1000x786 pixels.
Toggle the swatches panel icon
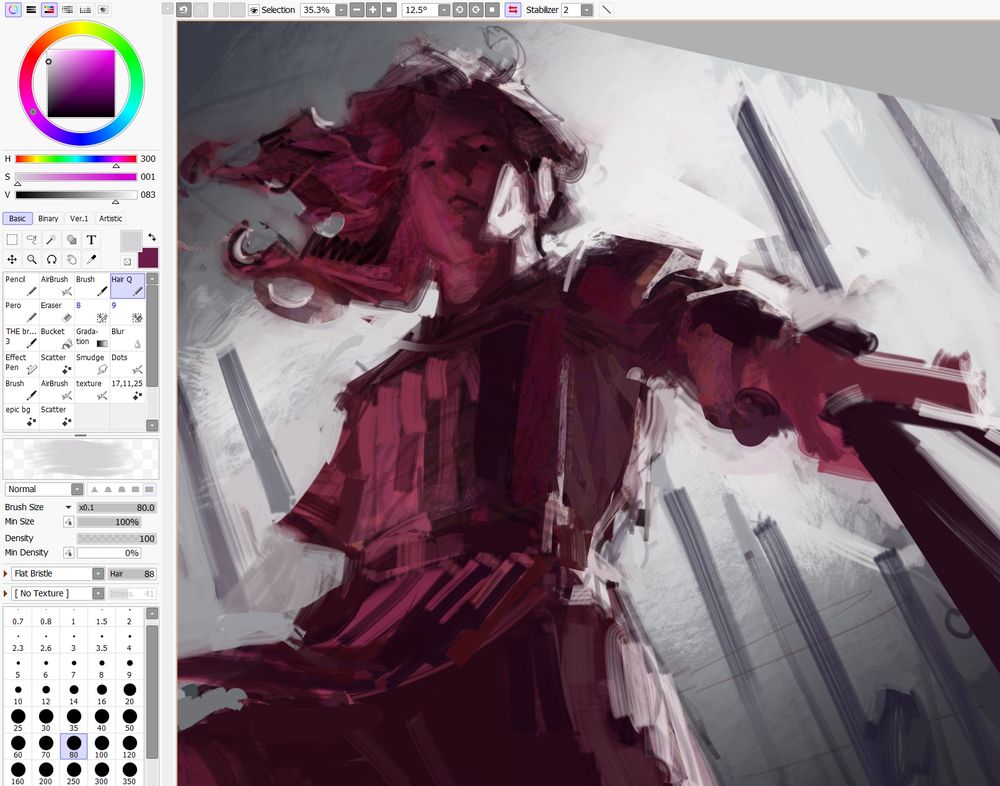tap(85, 10)
